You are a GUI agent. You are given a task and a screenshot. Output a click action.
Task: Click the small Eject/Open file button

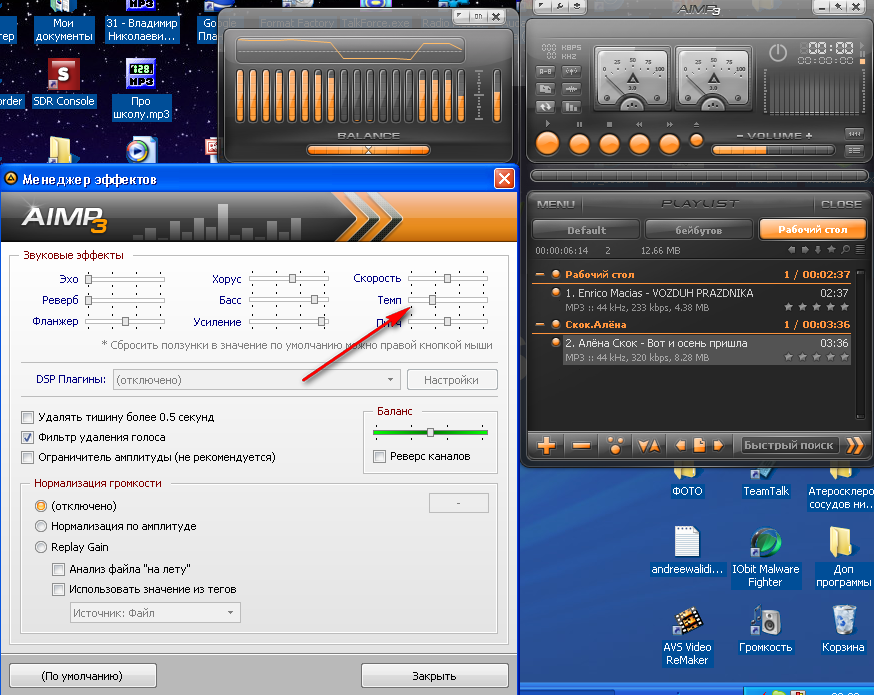click(696, 140)
